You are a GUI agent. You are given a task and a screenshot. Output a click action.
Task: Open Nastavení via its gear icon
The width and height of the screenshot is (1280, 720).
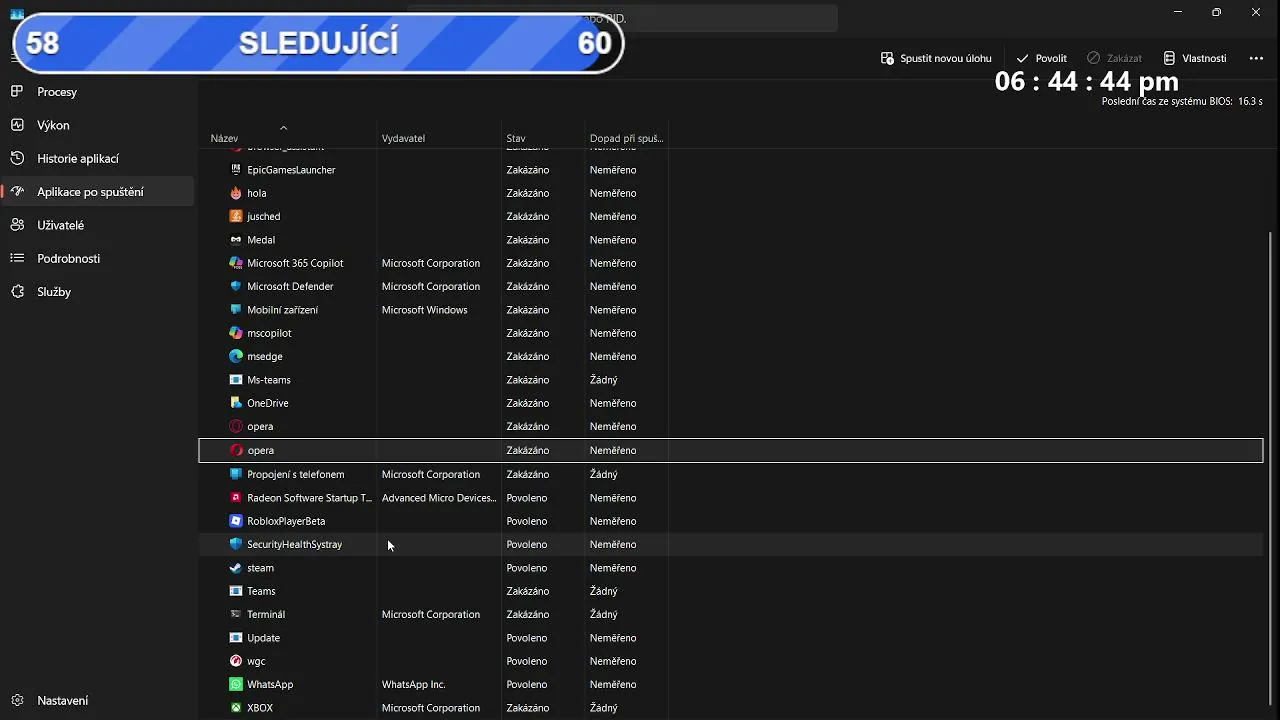coord(17,701)
